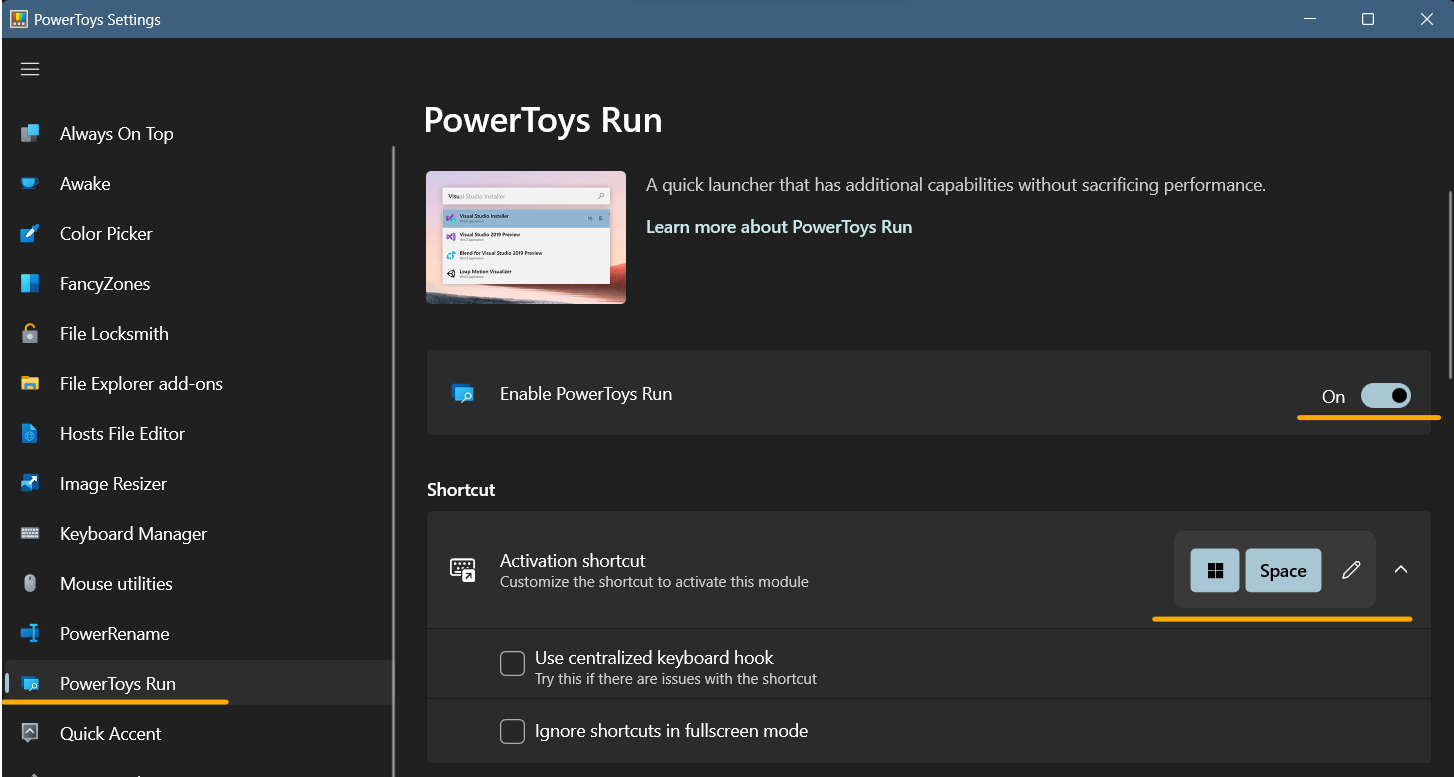Maximize the PowerToys Settings window
Image resolution: width=1454 pixels, height=777 pixels.
[x=1368, y=19]
